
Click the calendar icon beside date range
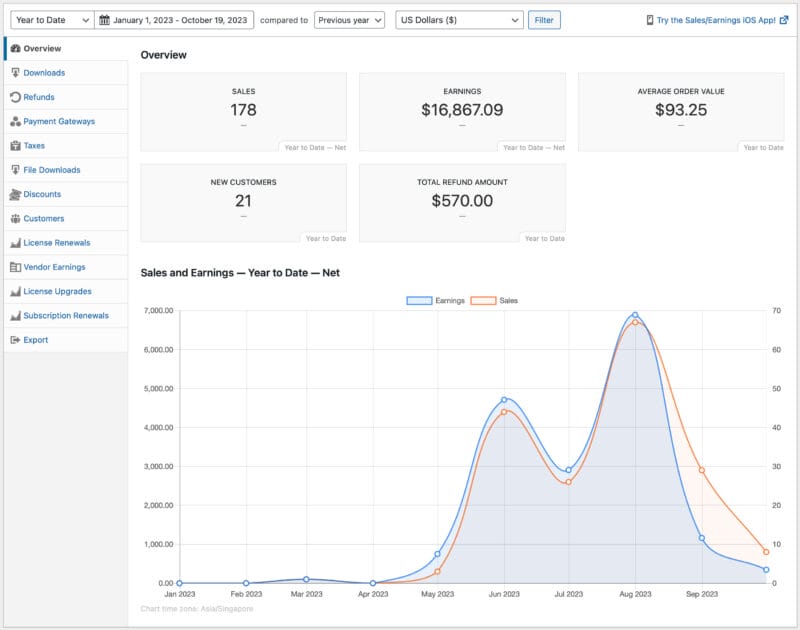coord(104,20)
